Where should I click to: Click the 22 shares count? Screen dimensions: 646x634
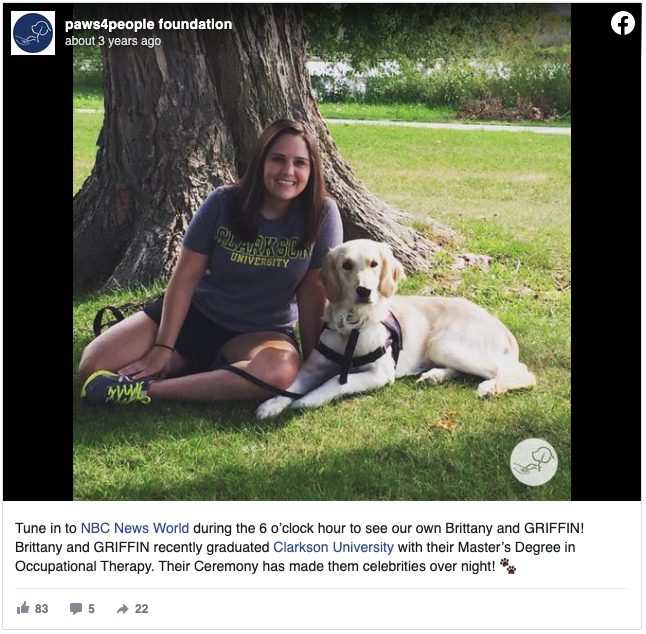[x=142, y=611]
